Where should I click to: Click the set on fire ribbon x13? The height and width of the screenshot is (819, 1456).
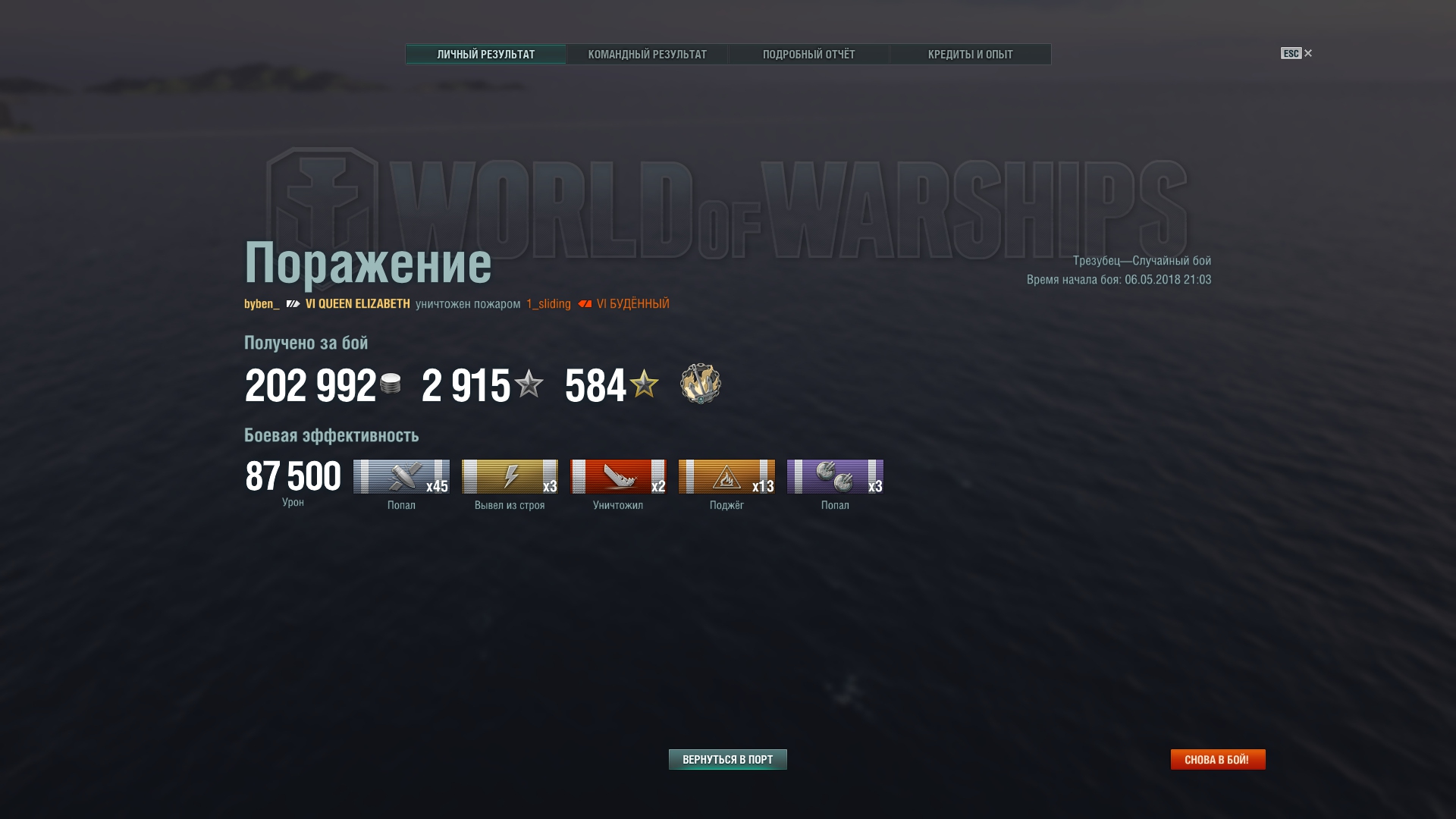(x=726, y=476)
